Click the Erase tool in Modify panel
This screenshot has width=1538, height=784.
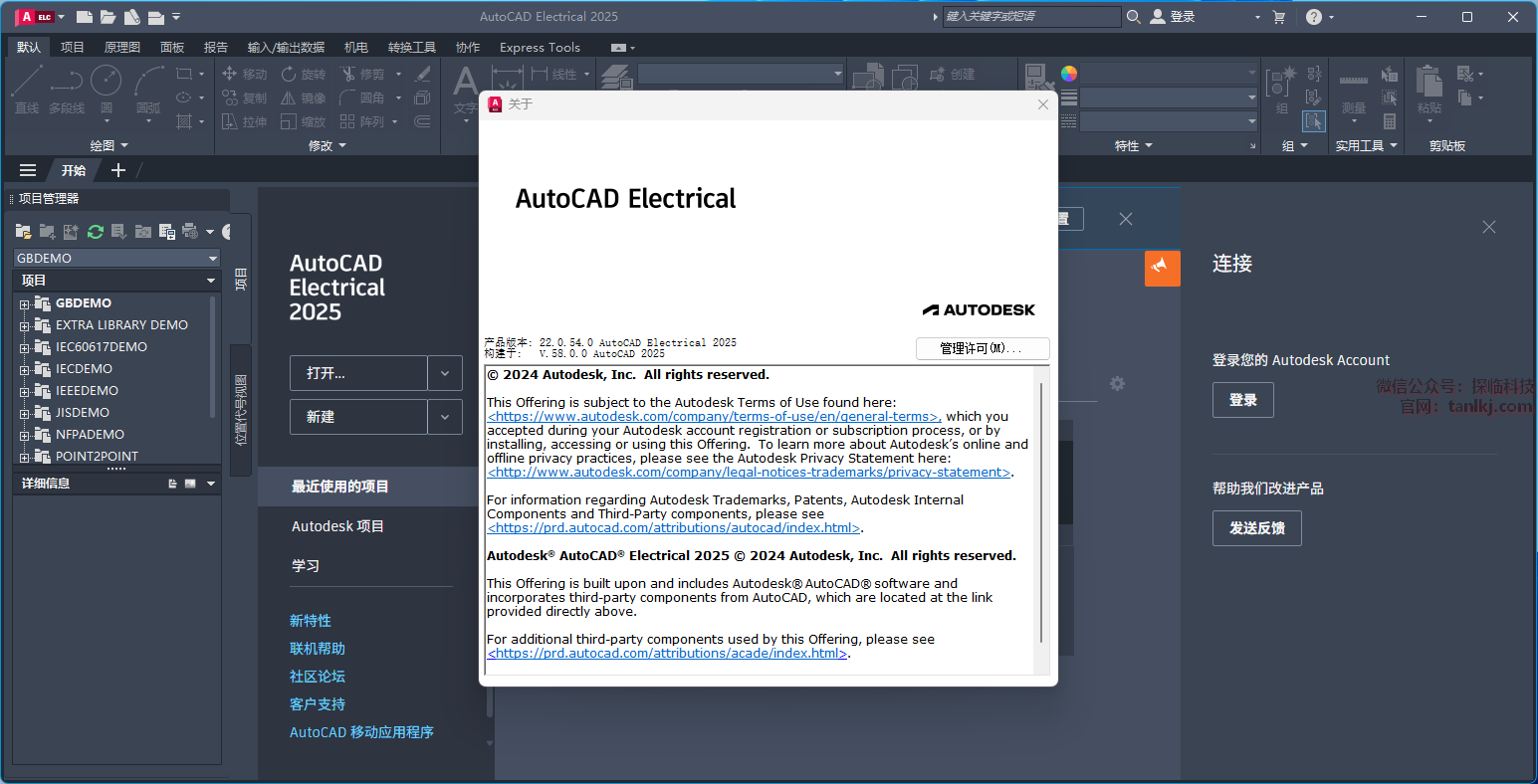[x=423, y=74]
